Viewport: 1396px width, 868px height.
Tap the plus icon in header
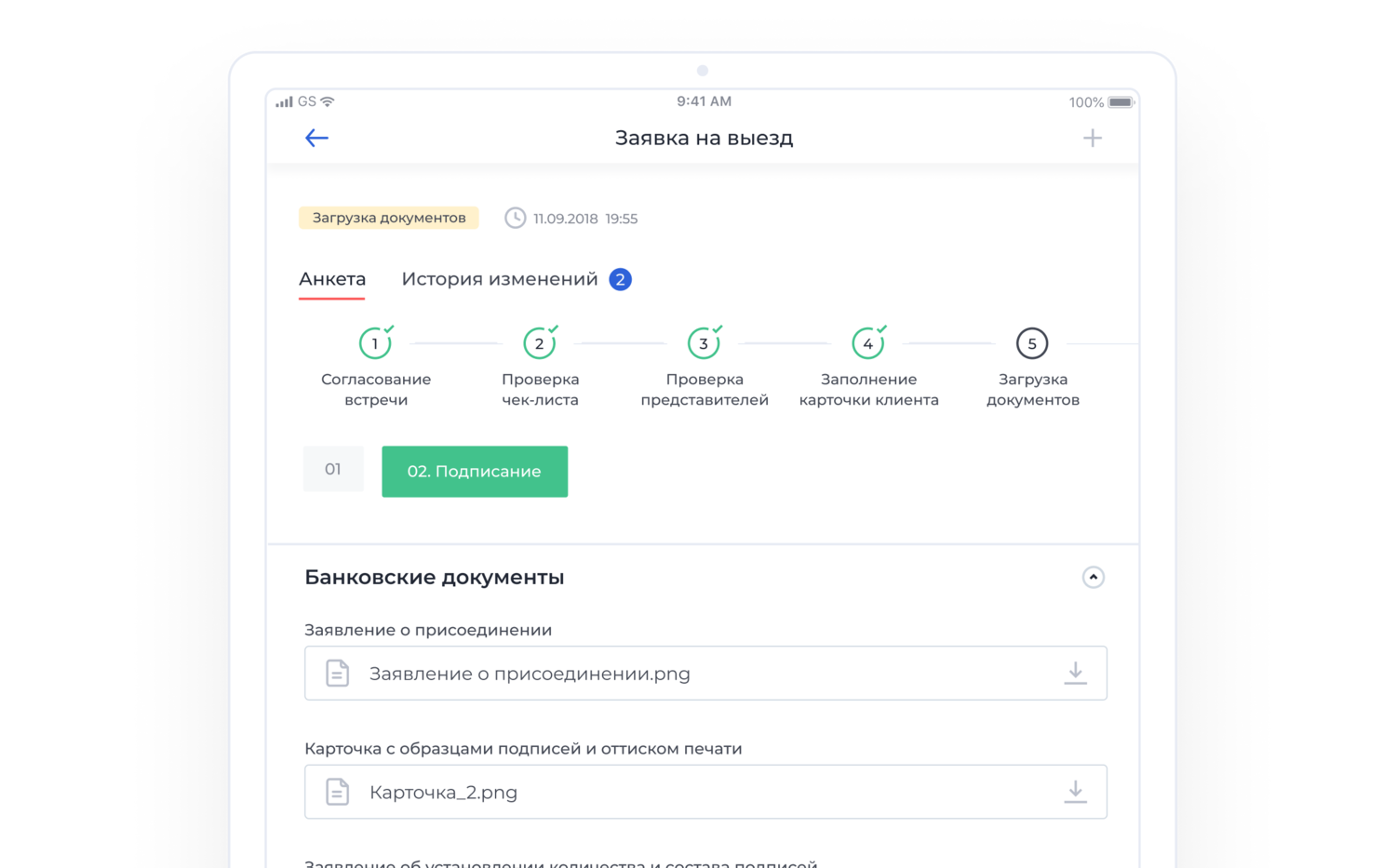(x=1093, y=138)
